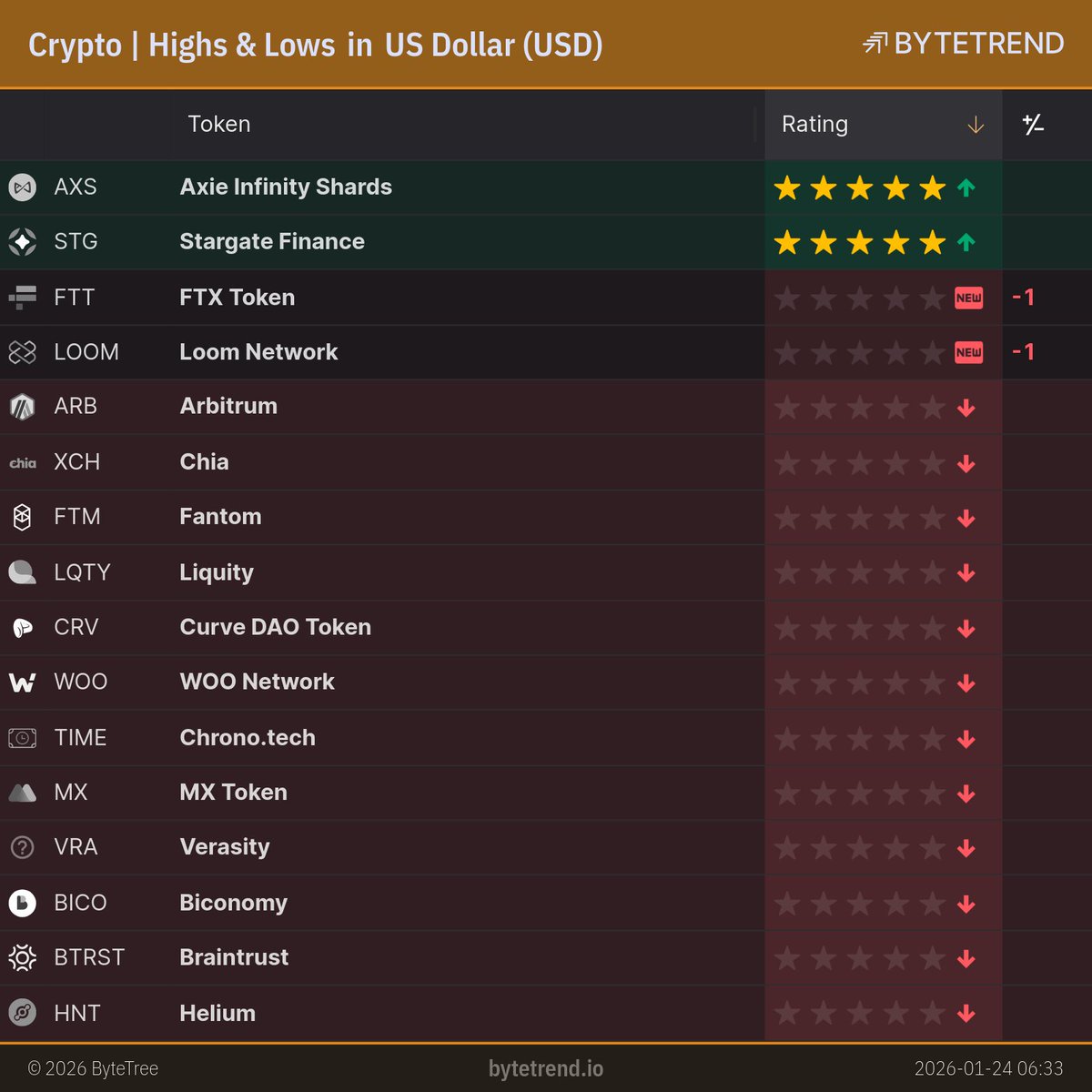1092x1092 pixels.
Task: Click the Biconomy logo icon
Action: [x=23, y=903]
